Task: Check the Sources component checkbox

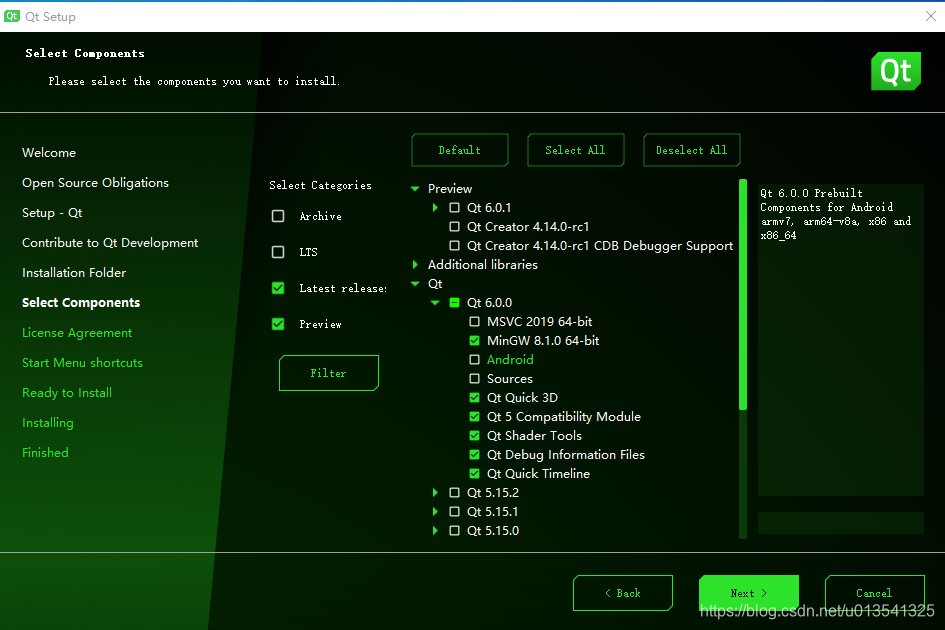Action: point(474,379)
